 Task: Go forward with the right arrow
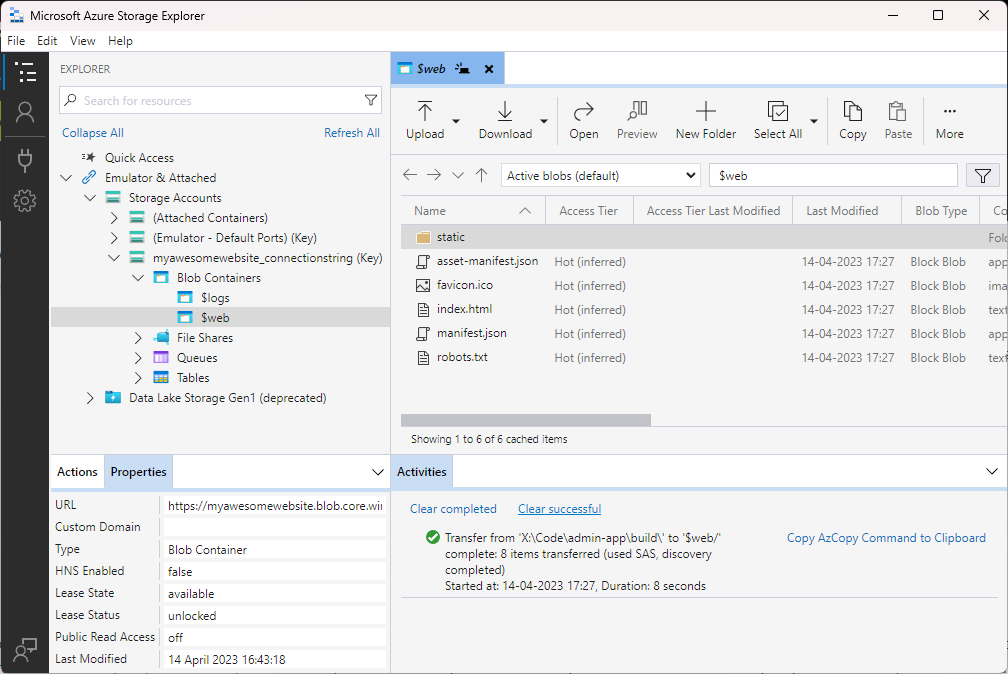click(434, 175)
